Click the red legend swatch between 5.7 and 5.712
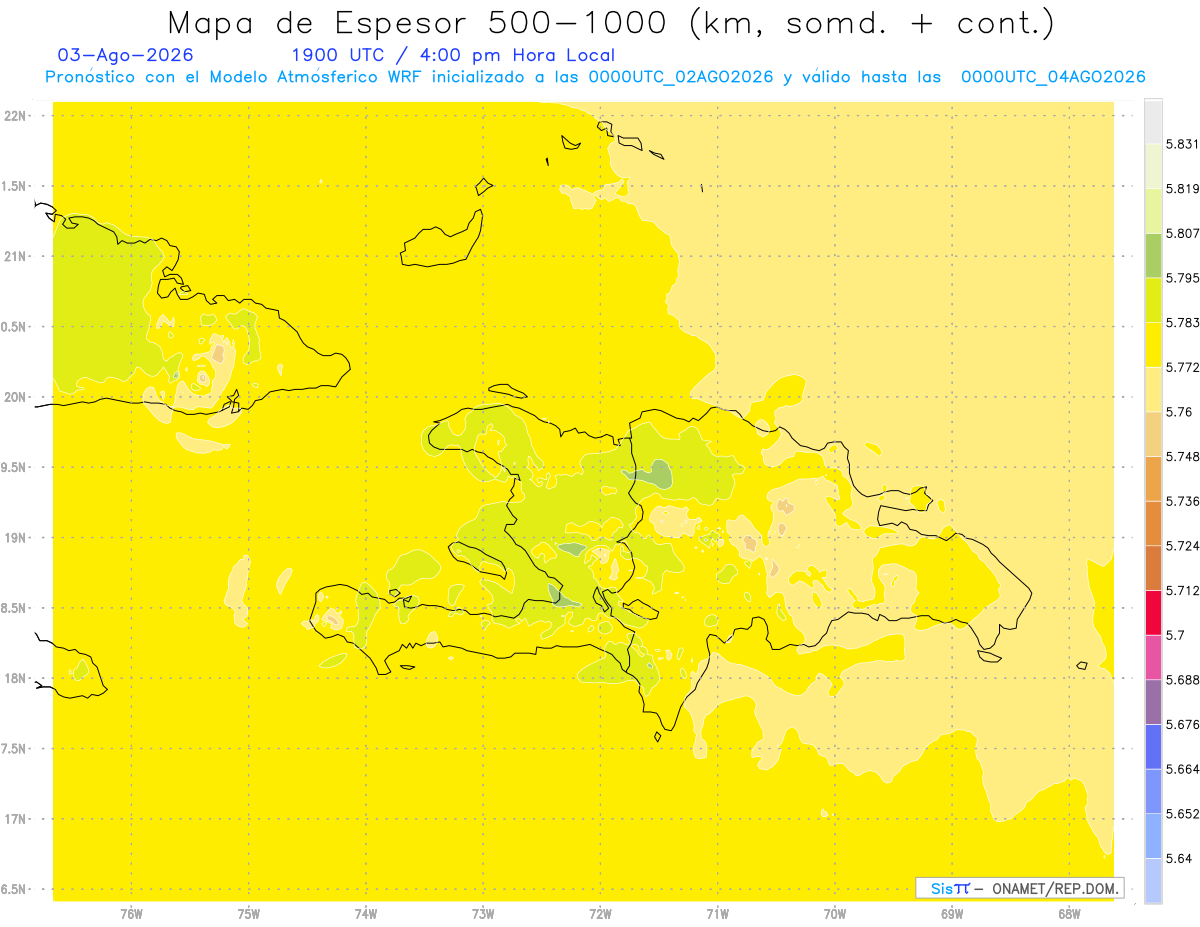 (1153, 612)
